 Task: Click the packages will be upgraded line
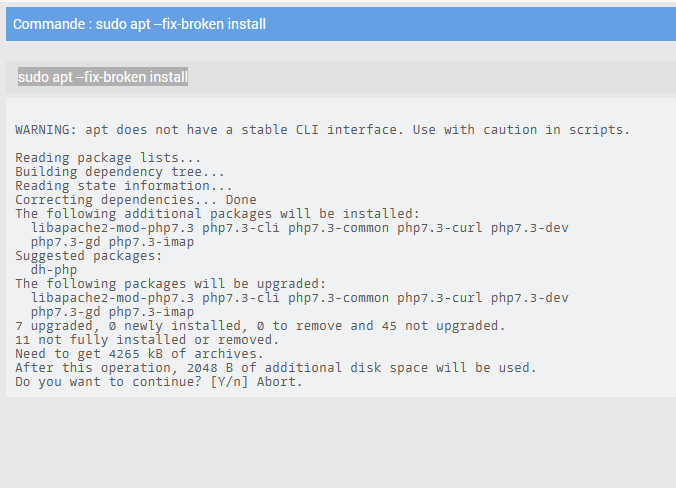(171, 284)
